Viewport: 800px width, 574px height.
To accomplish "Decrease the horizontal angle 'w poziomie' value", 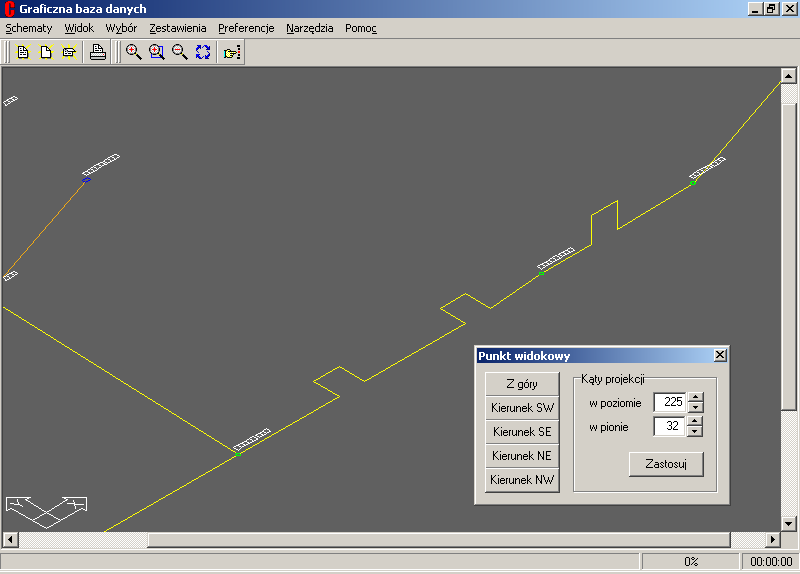I will [696, 407].
